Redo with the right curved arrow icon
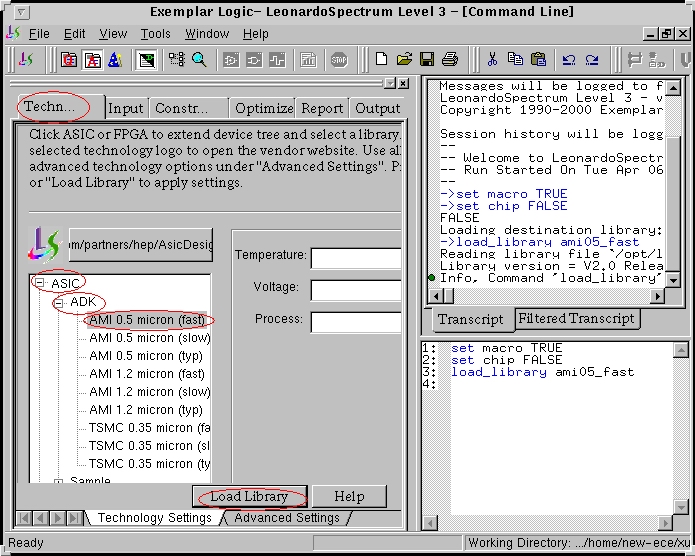This screenshot has height=556, width=695. pos(592,59)
